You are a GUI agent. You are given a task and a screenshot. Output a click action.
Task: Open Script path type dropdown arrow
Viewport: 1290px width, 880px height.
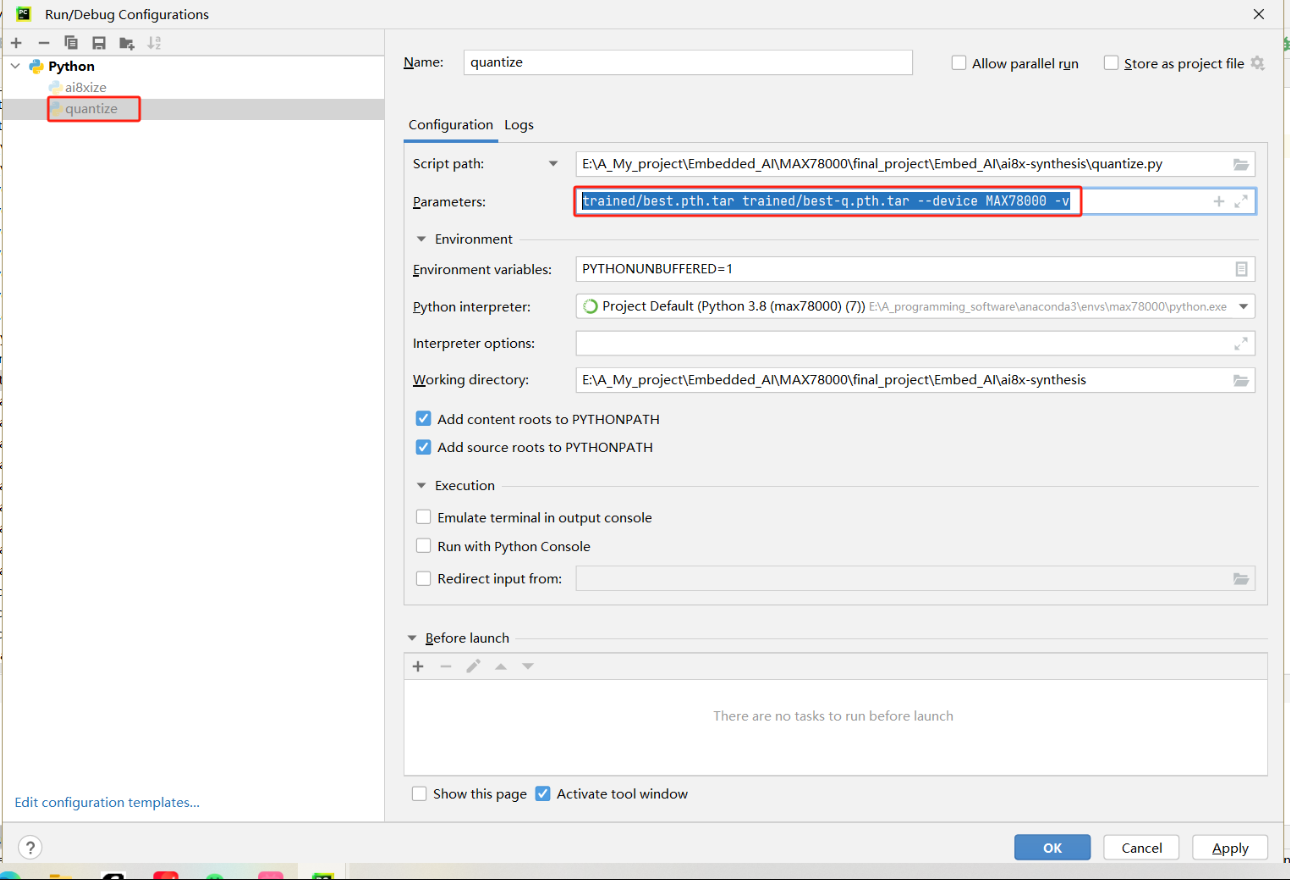[553, 164]
